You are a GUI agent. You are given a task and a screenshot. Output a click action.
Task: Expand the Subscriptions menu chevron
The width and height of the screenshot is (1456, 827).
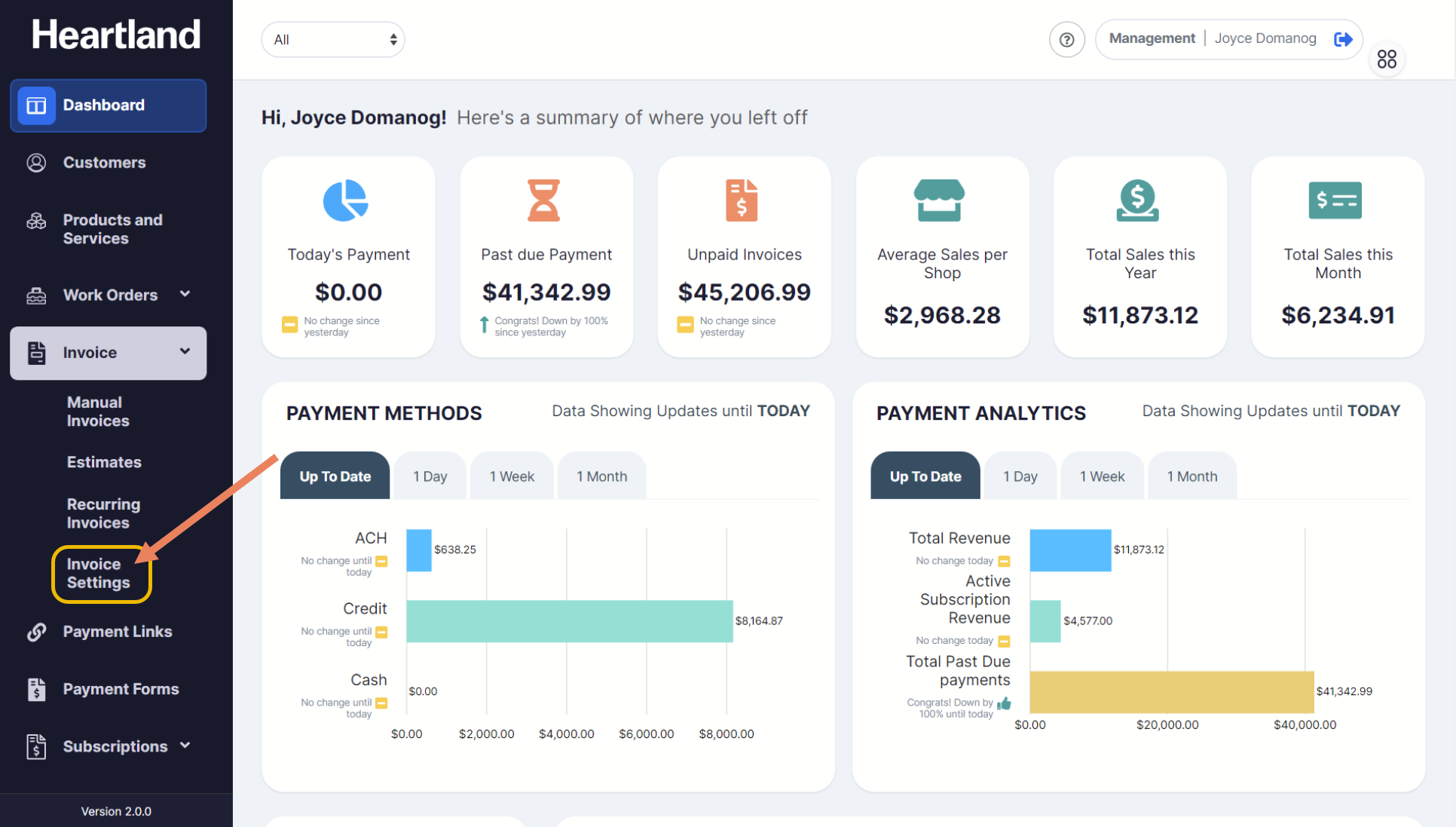tap(185, 746)
